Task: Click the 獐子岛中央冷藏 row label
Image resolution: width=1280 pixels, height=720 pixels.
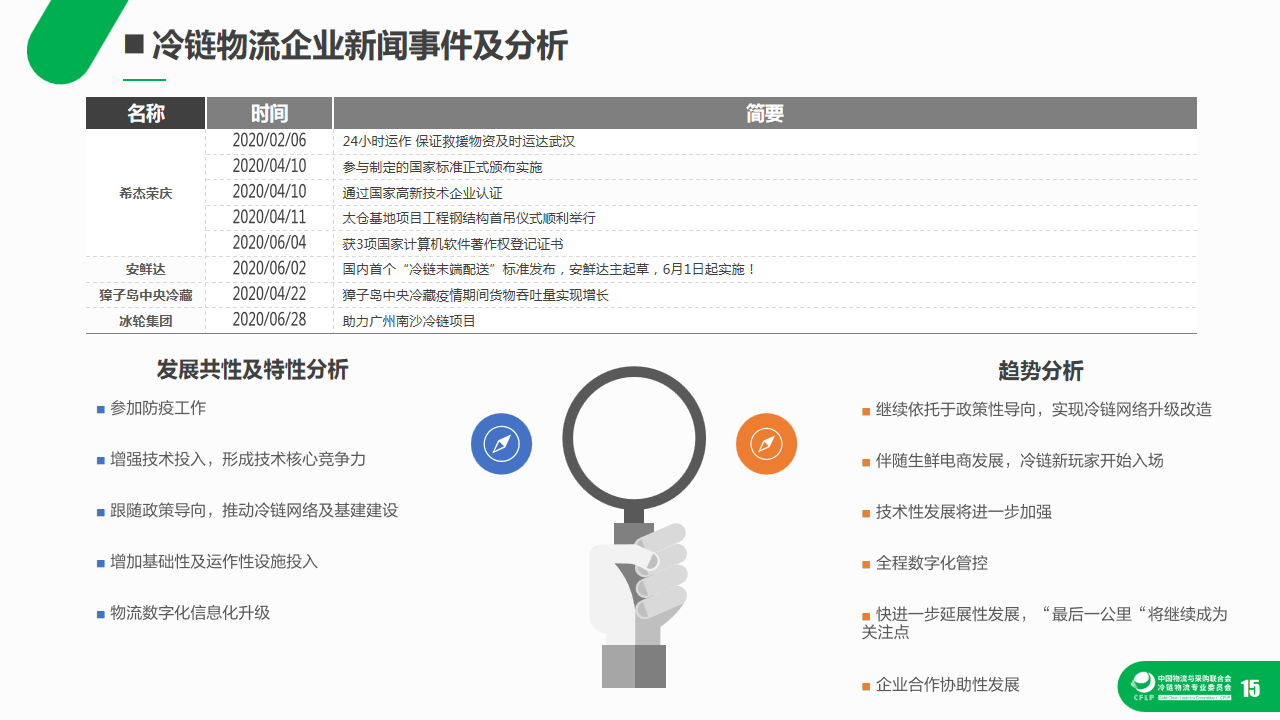Action: point(146,295)
